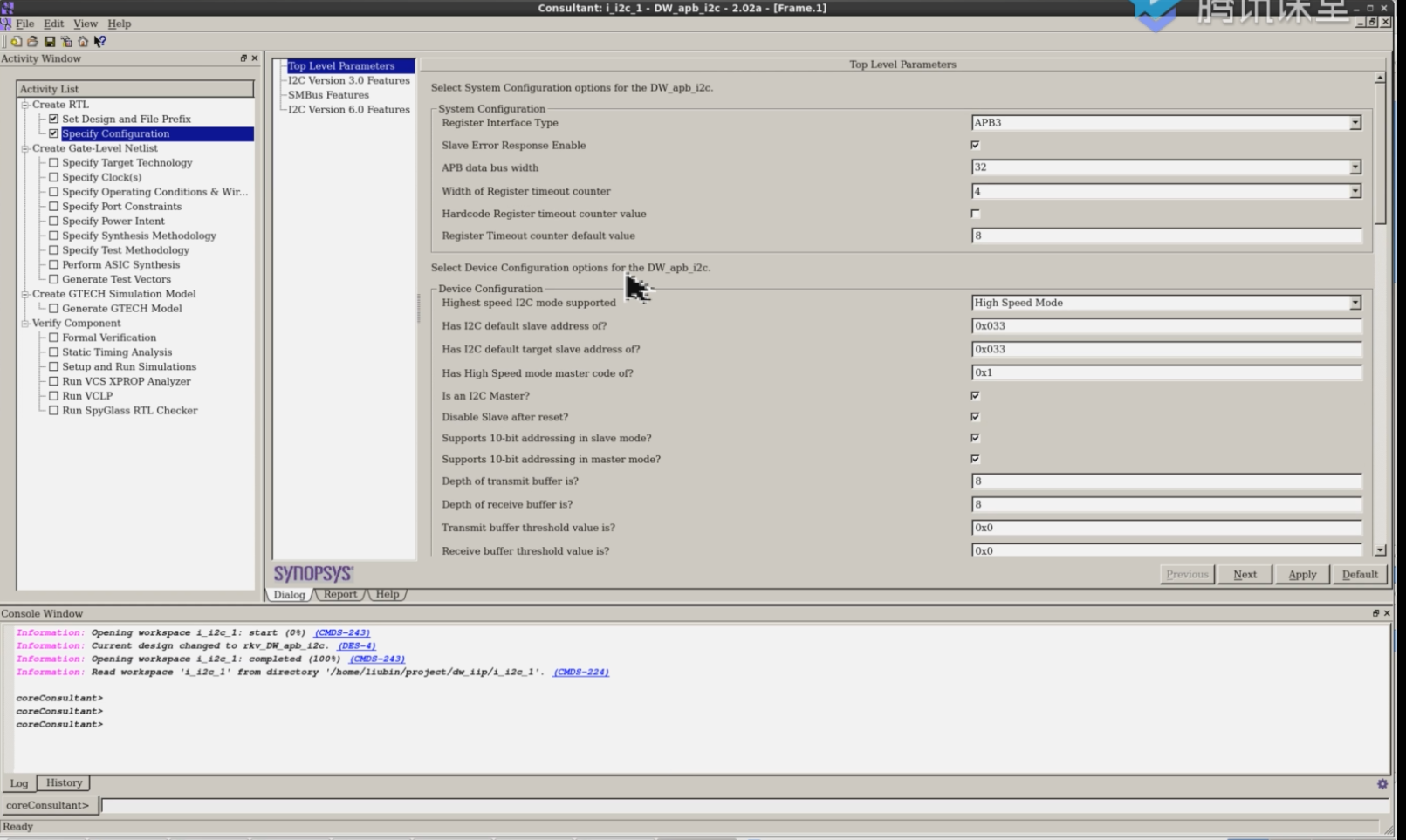Collapse the Create Gate-Level Netlist node
Viewport: 1406px width, 840px height.
coord(25,148)
